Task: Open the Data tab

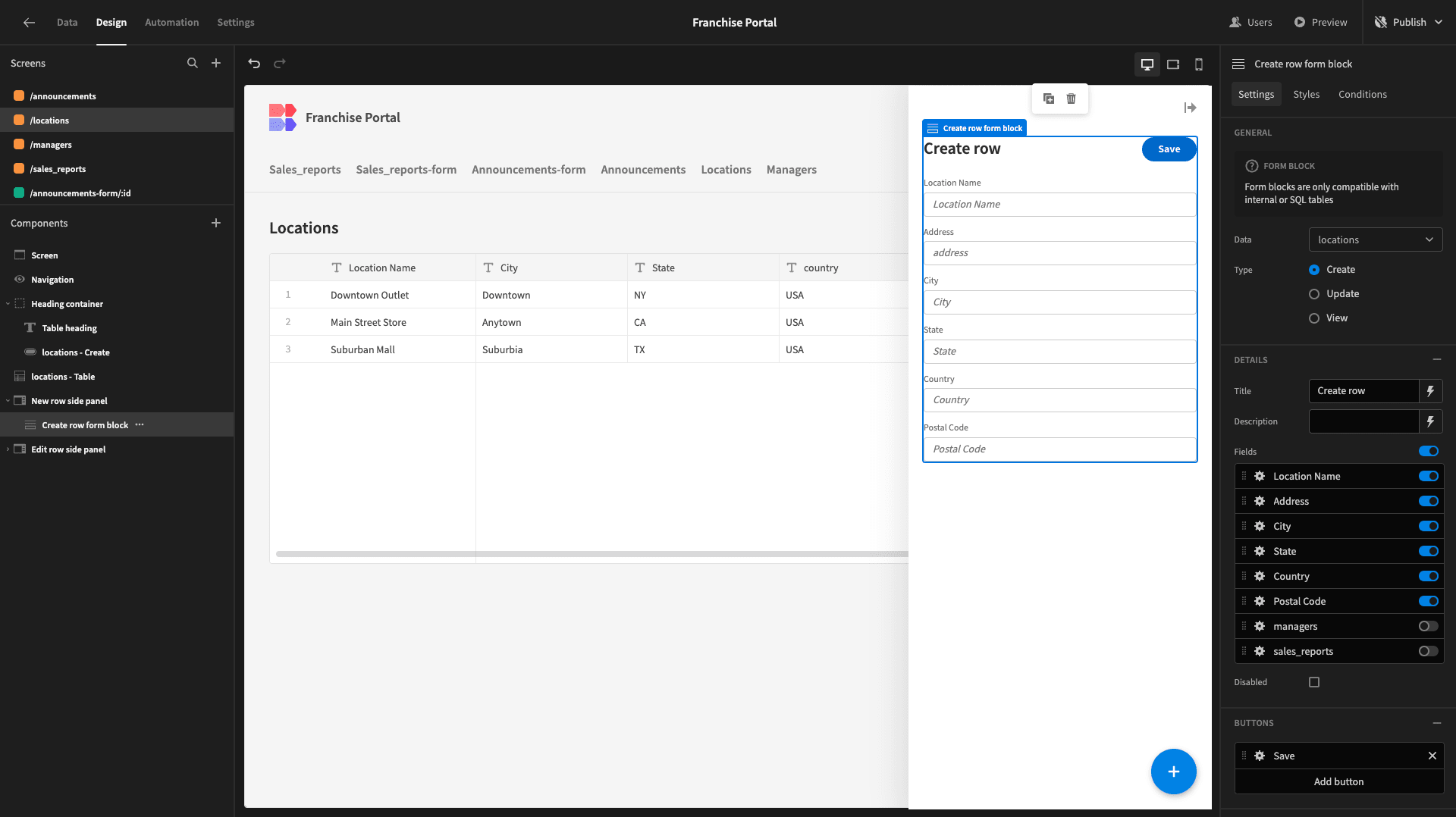Action: pos(67,22)
